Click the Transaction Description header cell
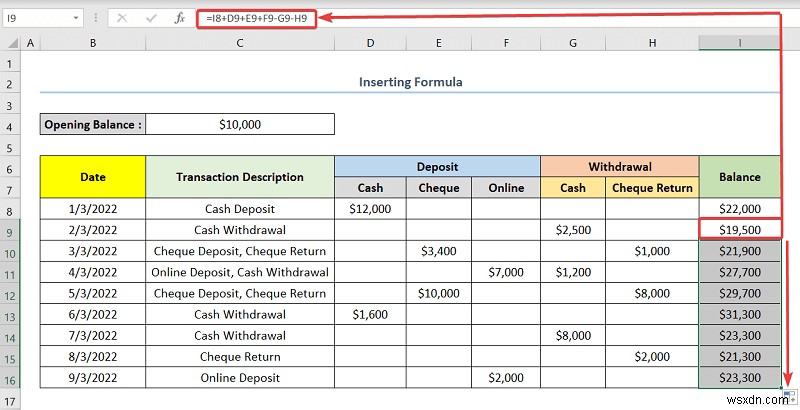The width and height of the screenshot is (800, 410). 240,177
